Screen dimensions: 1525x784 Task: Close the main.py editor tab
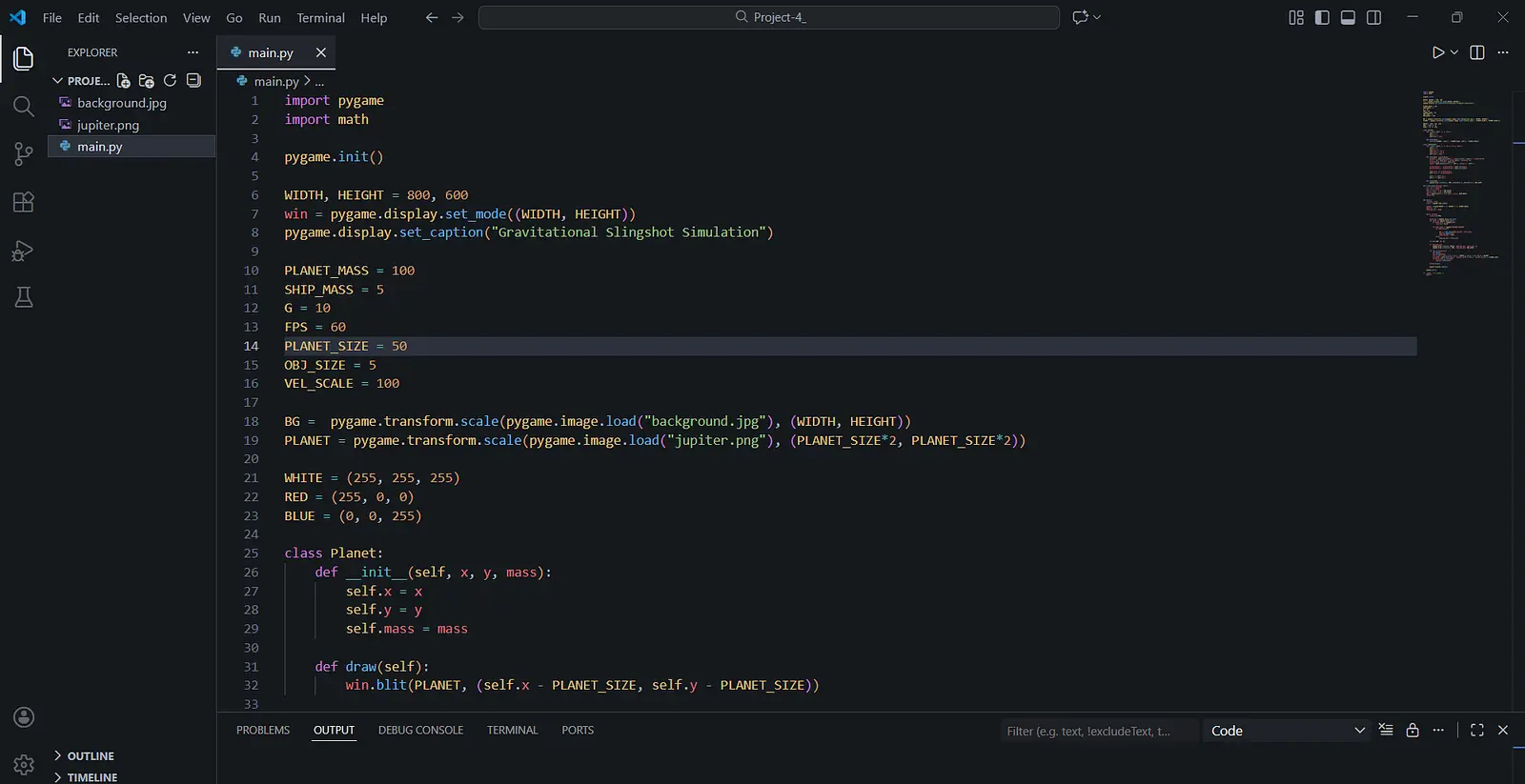coord(321,52)
